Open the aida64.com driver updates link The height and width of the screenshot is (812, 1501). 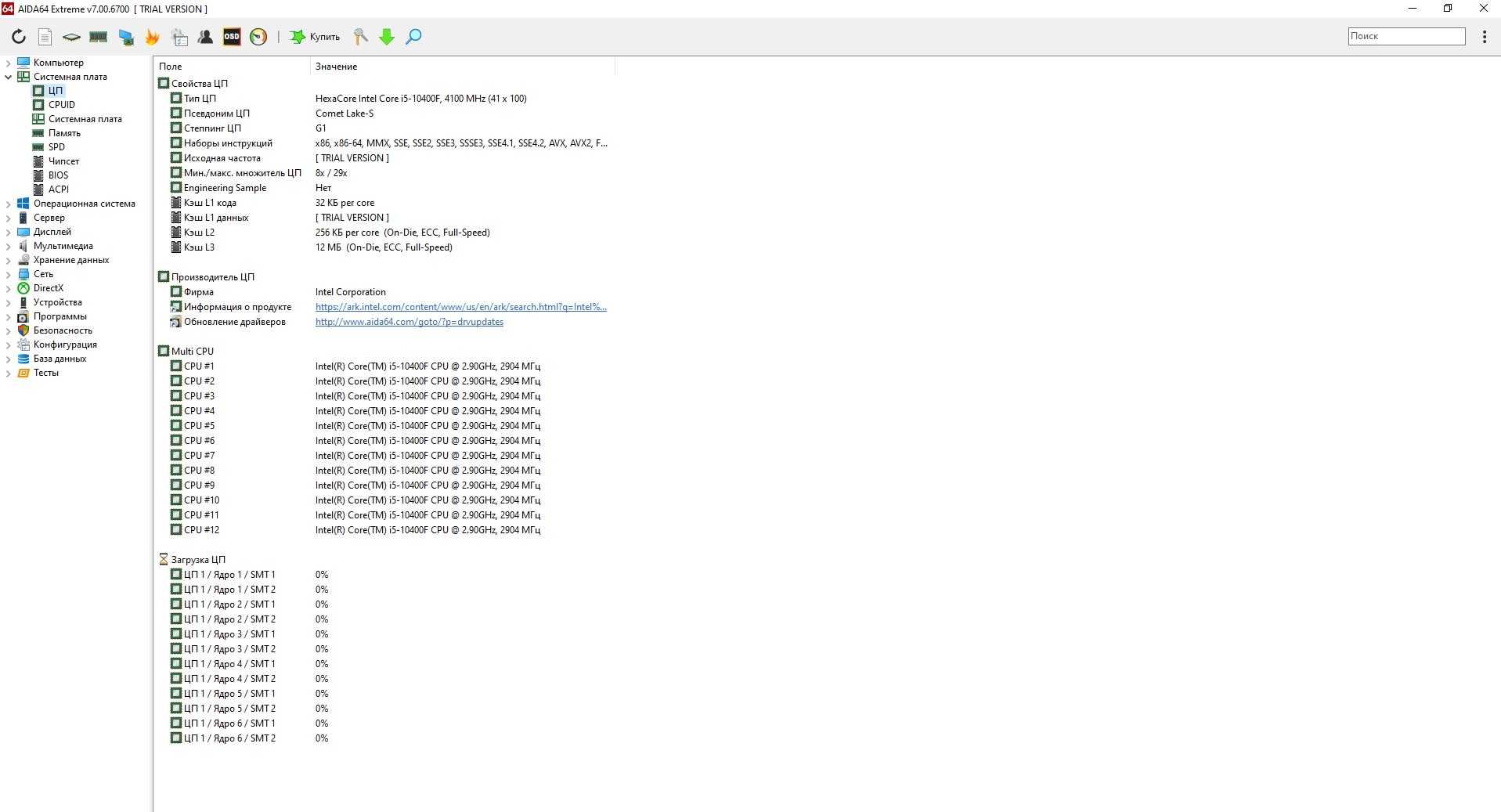[x=410, y=322]
